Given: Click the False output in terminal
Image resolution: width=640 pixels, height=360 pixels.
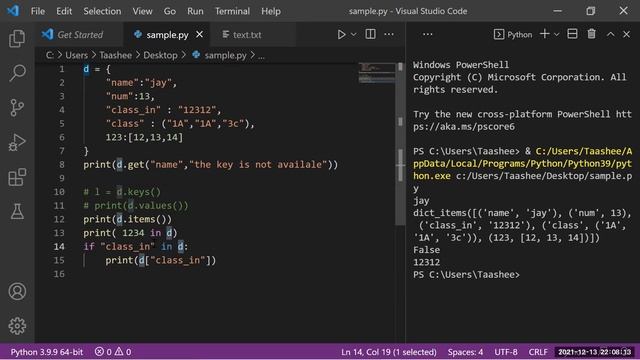Looking at the screenshot, I should point(427,250).
